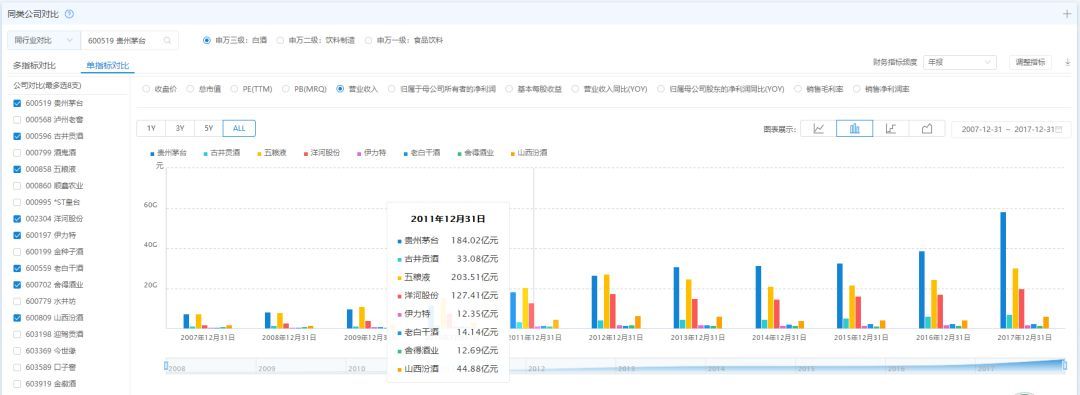Screen dimensions: 1080x395
Task: Switch chart display to line chart icon
Action: (x=818, y=129)
